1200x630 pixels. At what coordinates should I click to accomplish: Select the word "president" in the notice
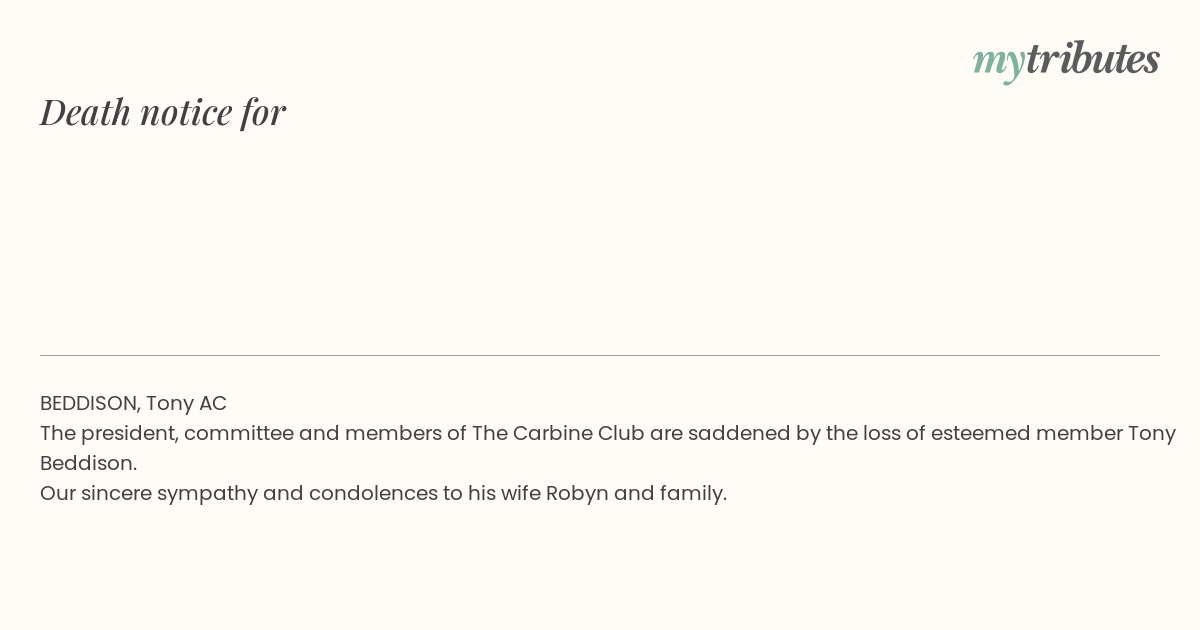[129, 434]
